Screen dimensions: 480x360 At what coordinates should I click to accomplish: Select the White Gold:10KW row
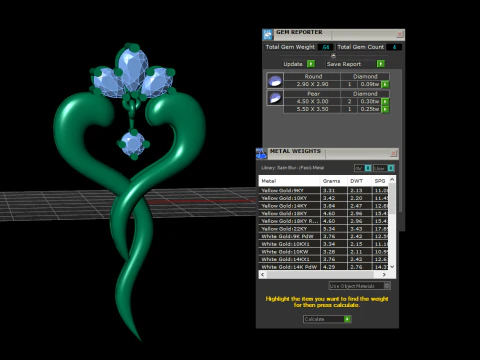point(324,252)
